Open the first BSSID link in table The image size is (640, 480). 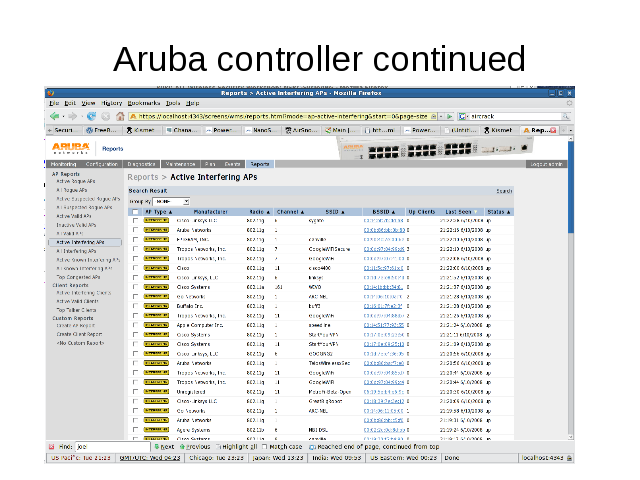tap(384, 221)
